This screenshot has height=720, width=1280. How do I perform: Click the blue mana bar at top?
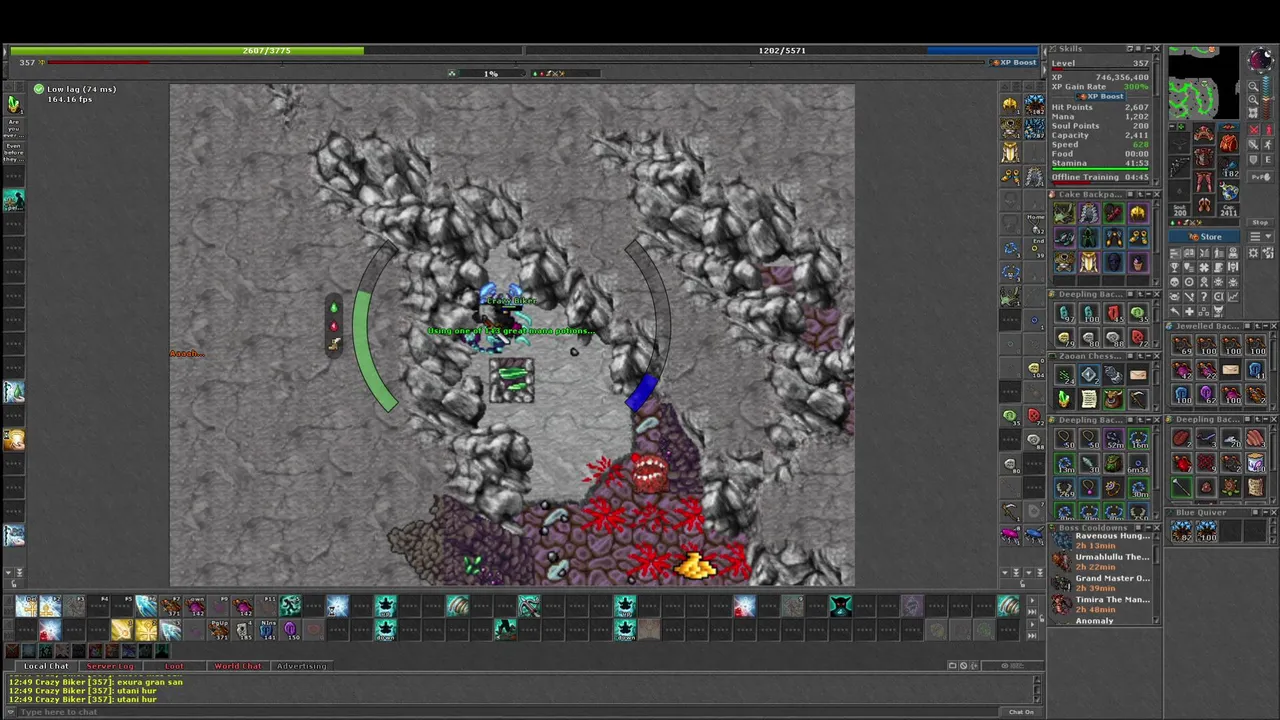pos(782,50)
